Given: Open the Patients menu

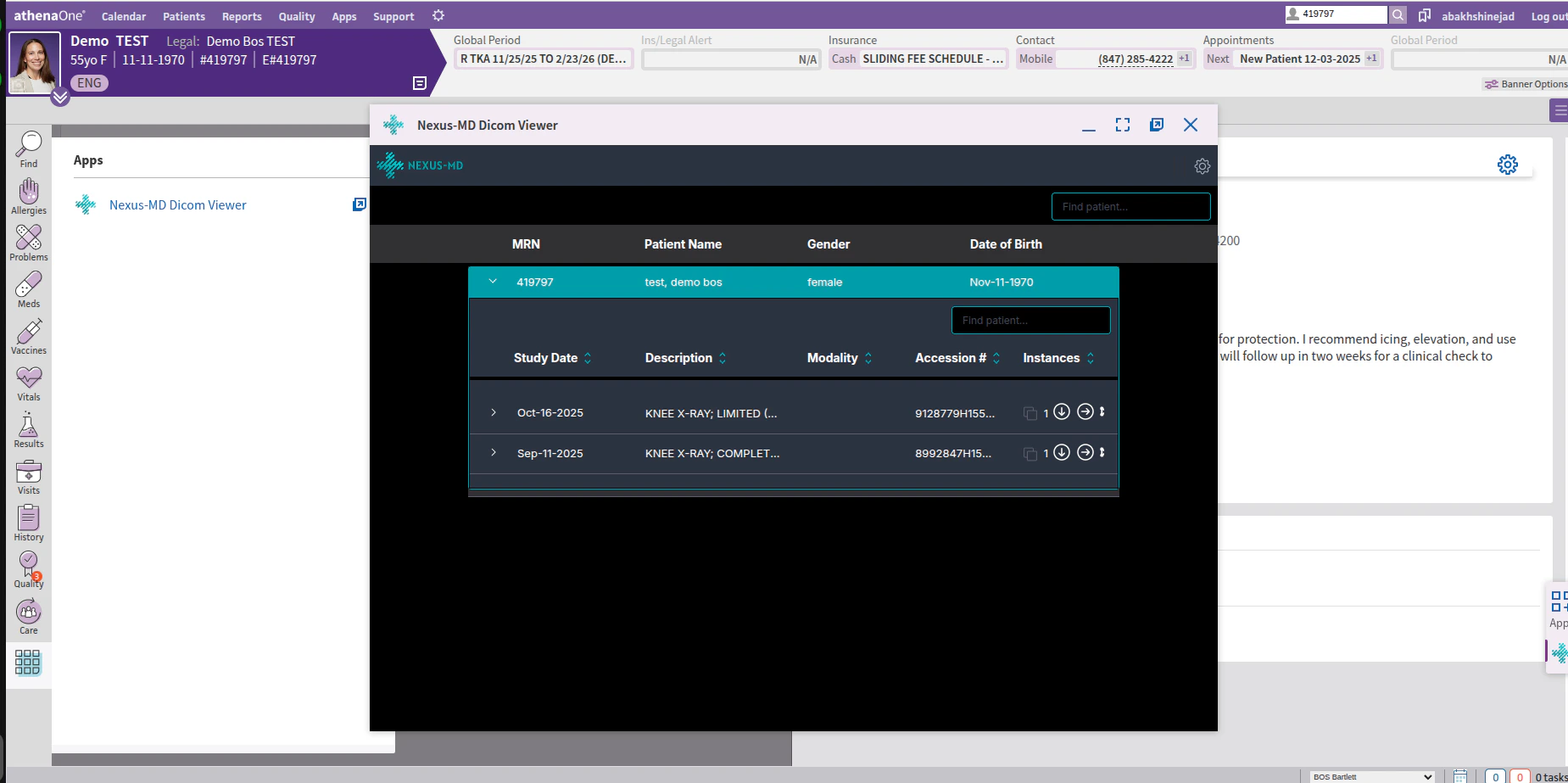Looking at the screenshot, I should click(184, 16).
